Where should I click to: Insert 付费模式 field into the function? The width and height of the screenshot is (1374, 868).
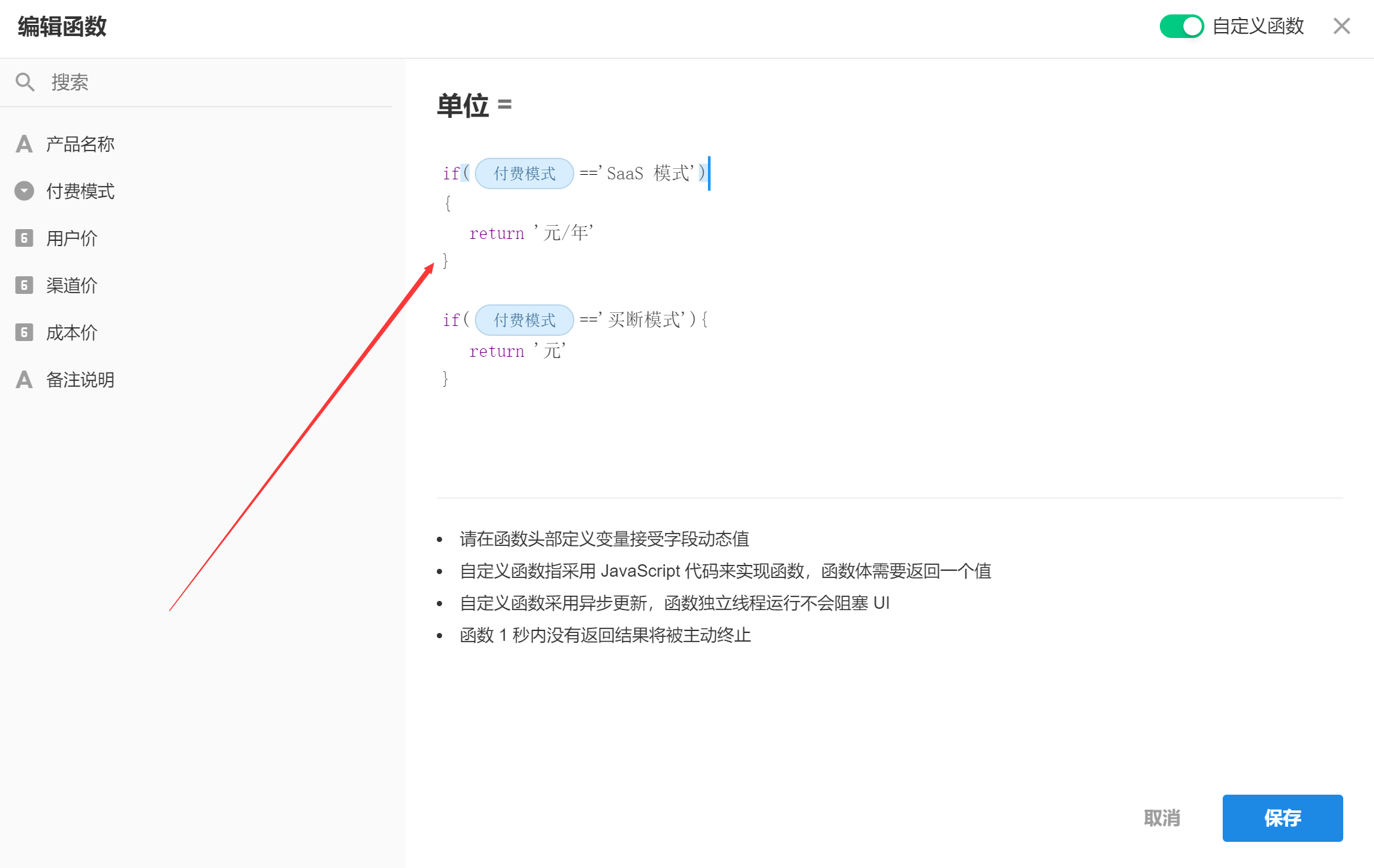pyautogui.click(x=80, y=191)
